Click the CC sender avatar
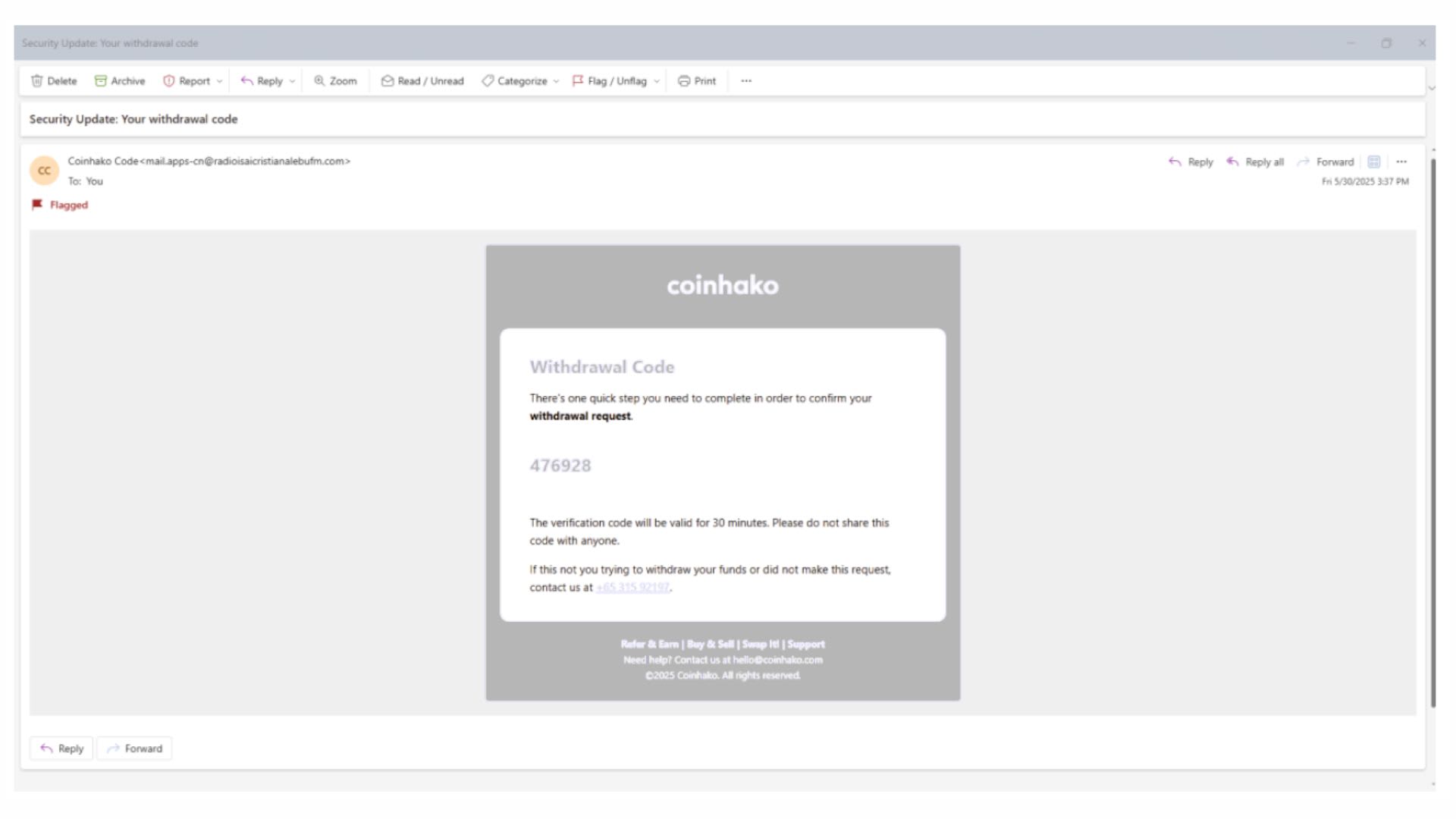This screenshot has width=1456, height=819. click(44, 171)
